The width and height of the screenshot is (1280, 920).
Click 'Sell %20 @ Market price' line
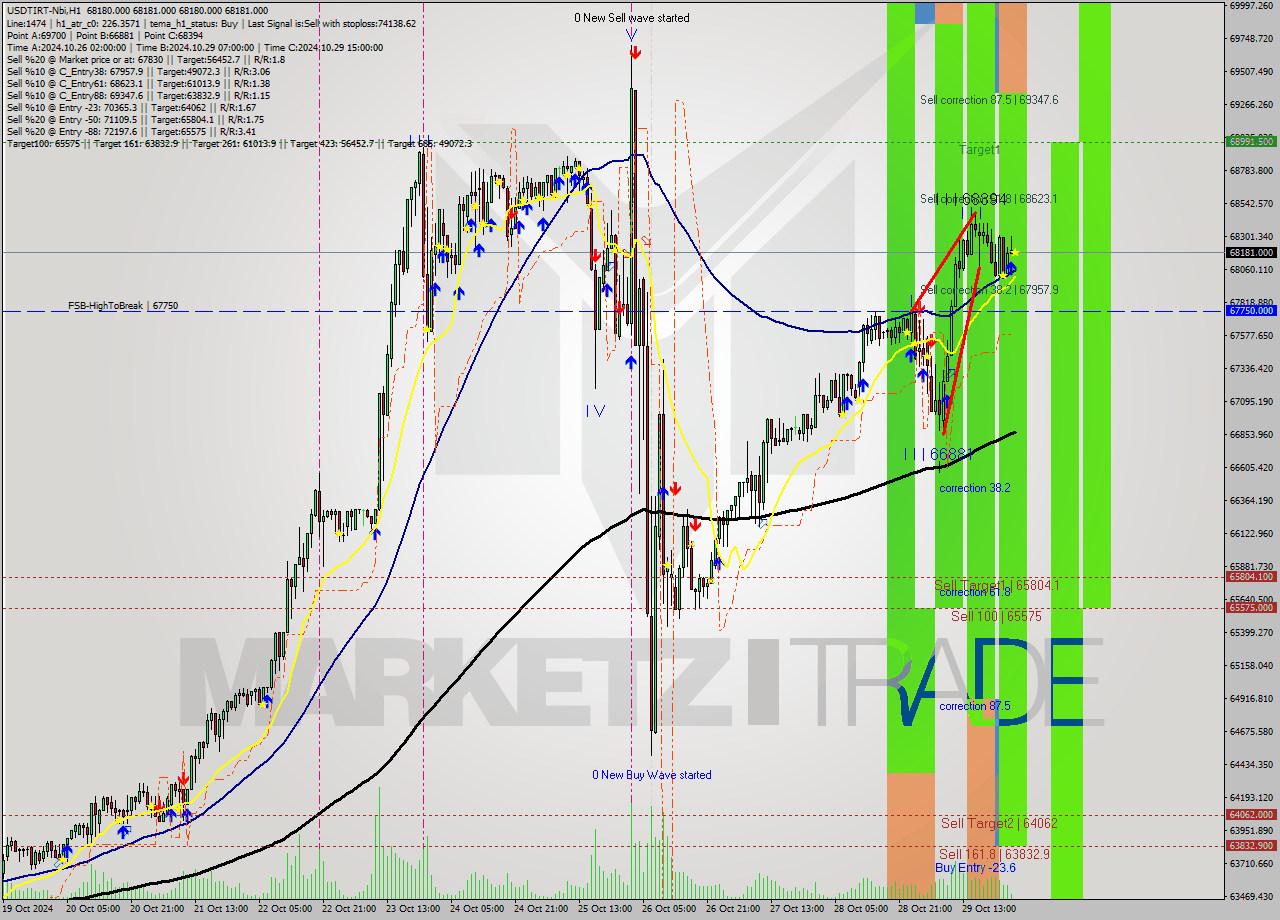(145, 59)
